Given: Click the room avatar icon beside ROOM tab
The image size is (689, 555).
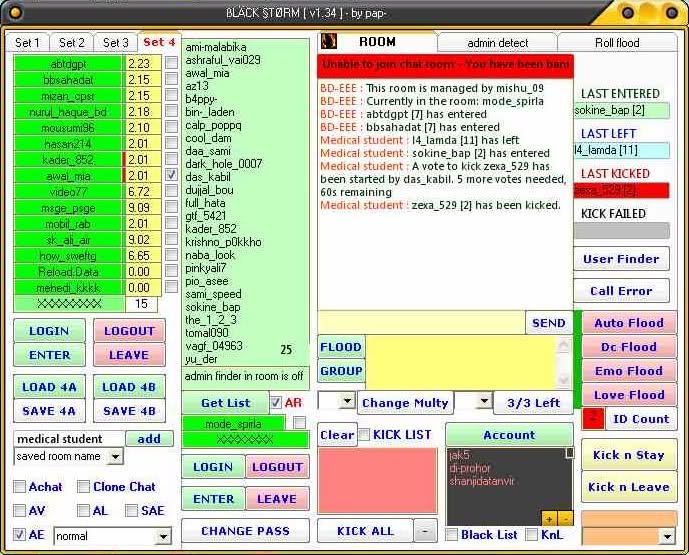Looking at the screenshot, I should (x=329, y=41).
